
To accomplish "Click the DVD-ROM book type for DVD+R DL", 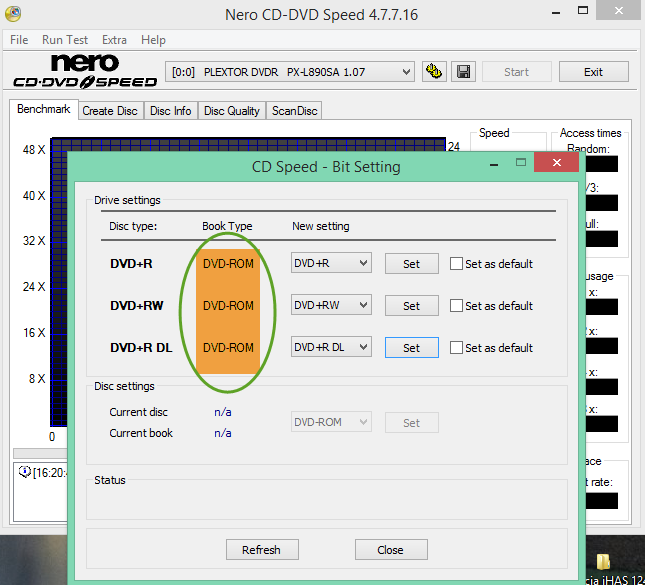I will point(228,348).
